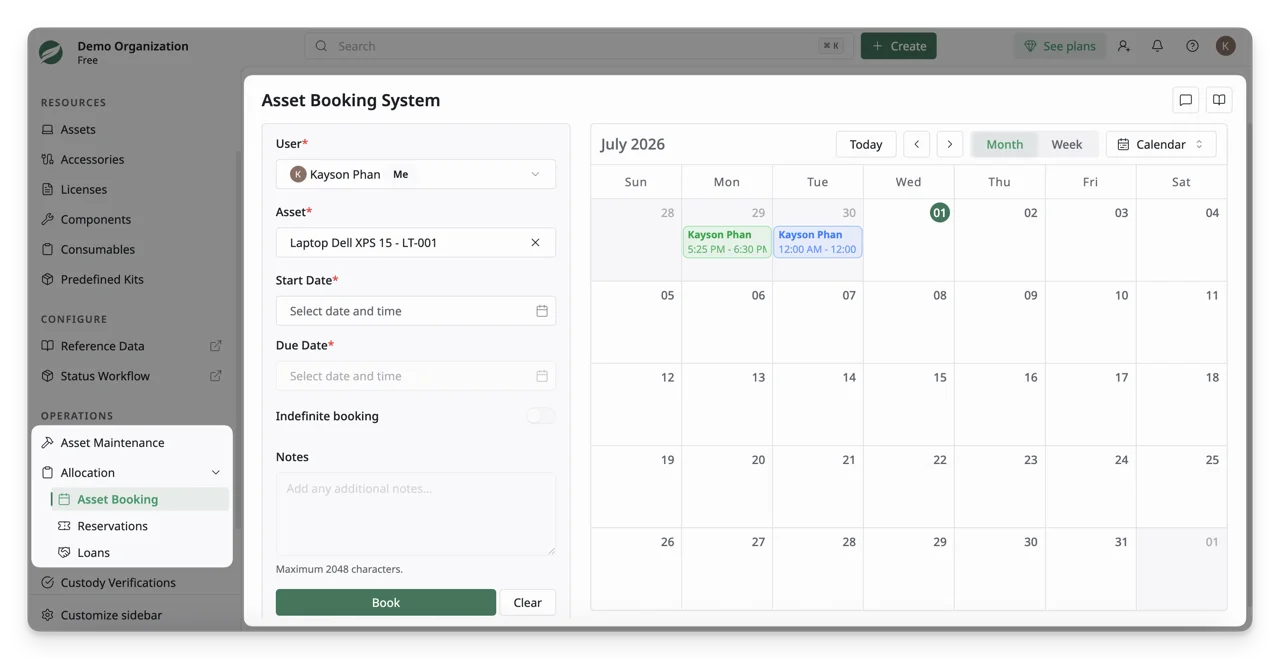Switch calendar to Week view
1280x659 pixels.
[x=1066, y=144]
